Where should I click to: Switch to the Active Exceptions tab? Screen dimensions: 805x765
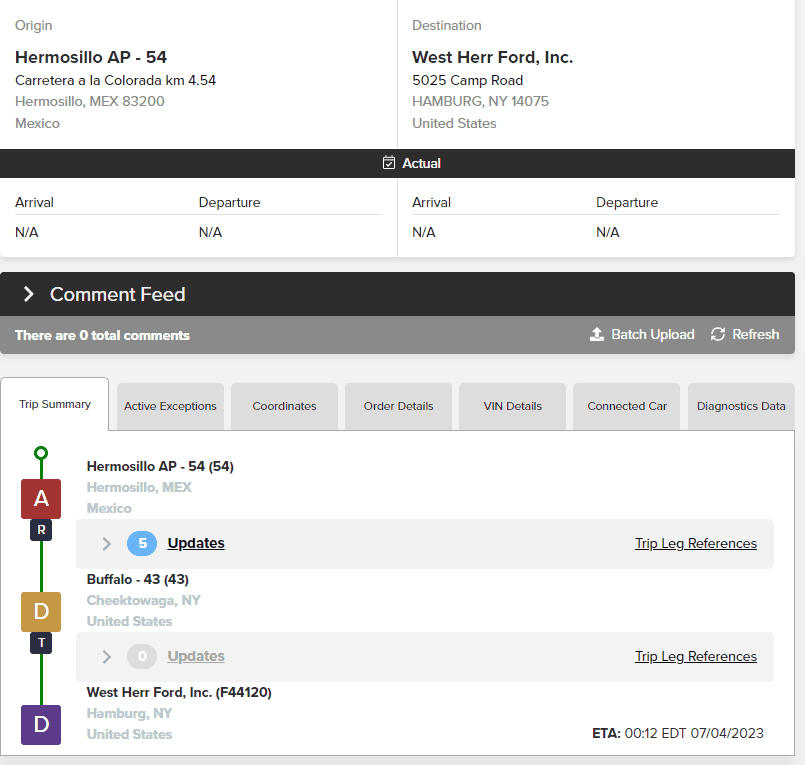(170, 406)
